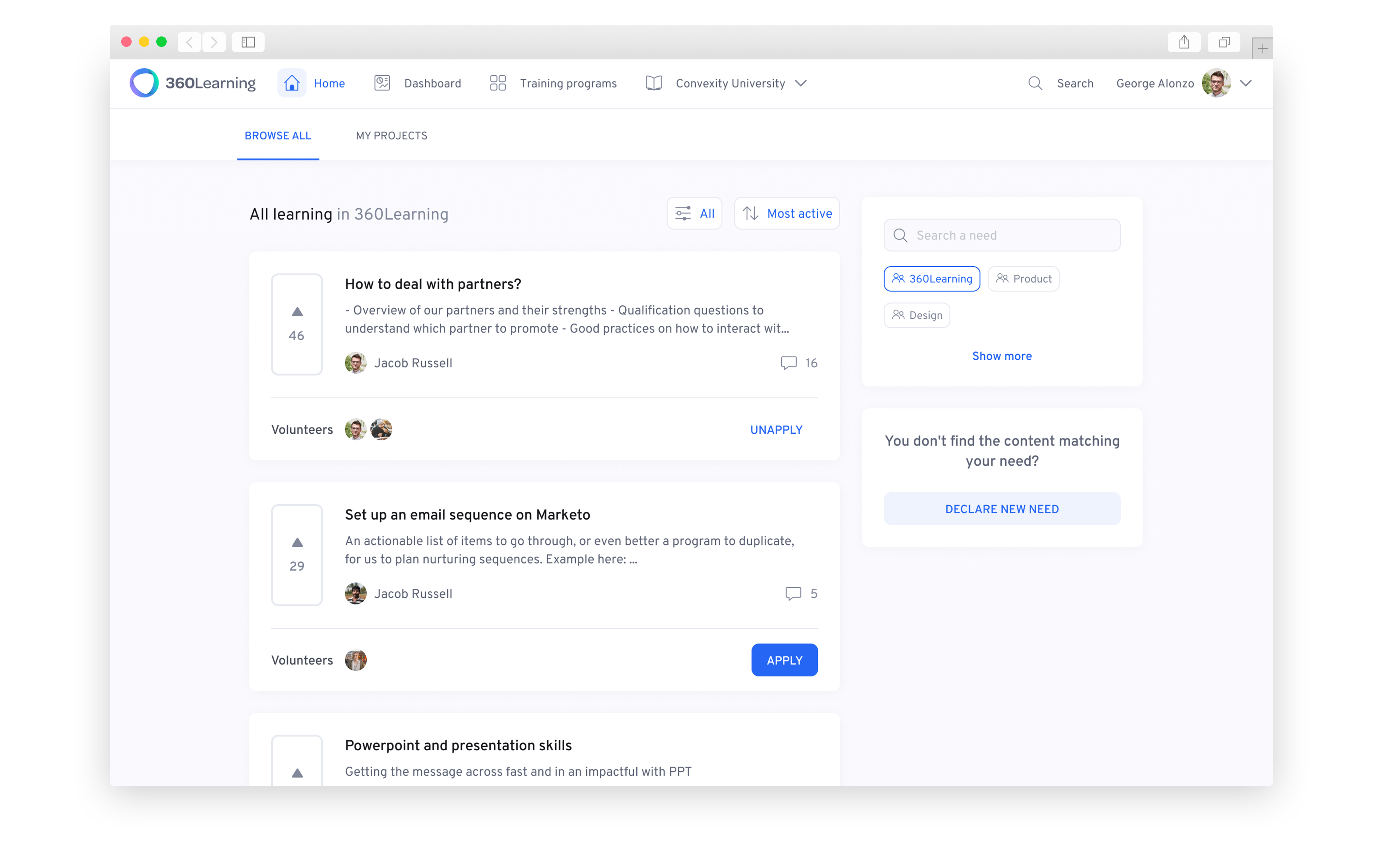The width and height of the screenshot is (1389, 868).
Task: Click the comment bubble showing 16 comments
Action: (789, 363)
